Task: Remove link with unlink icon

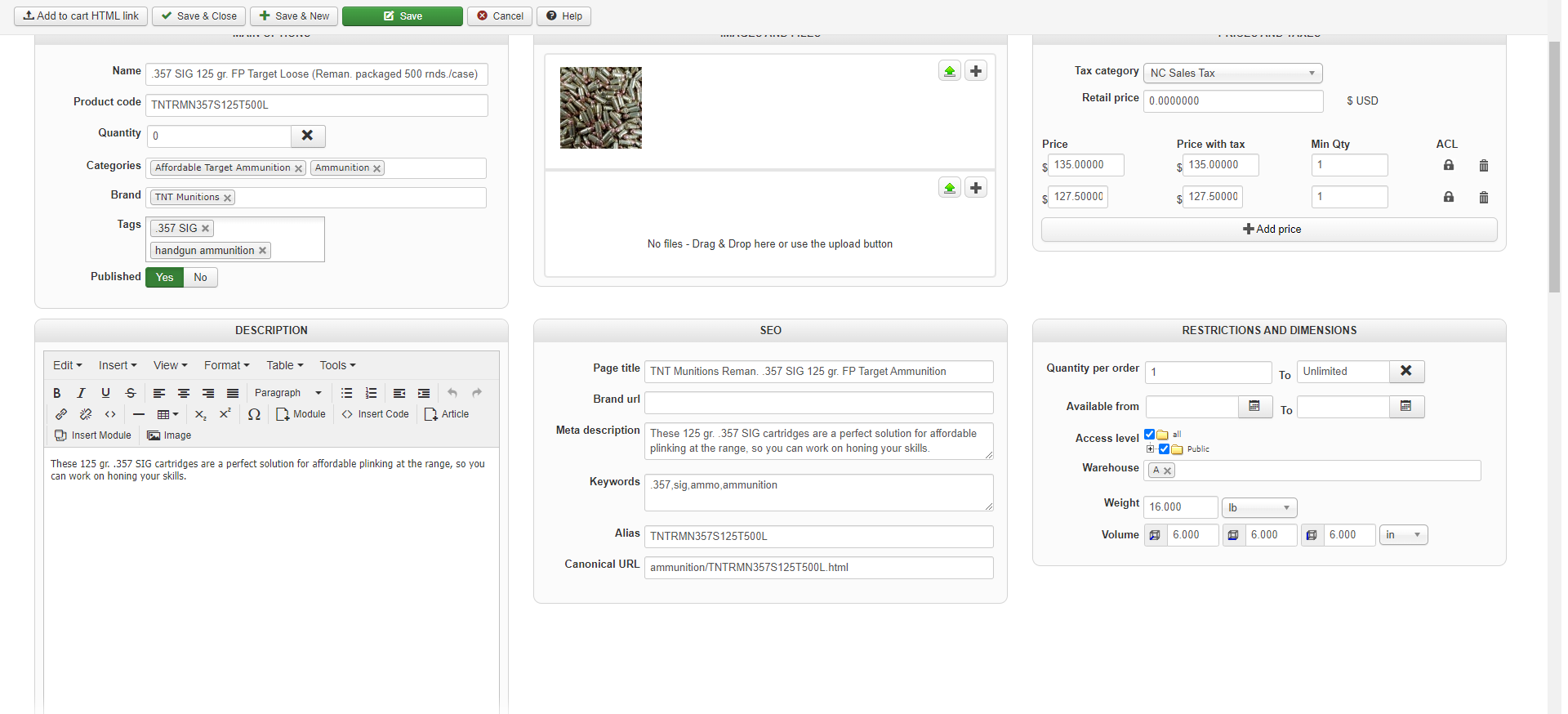Action: pyautogui.click(x=86, y=414)
